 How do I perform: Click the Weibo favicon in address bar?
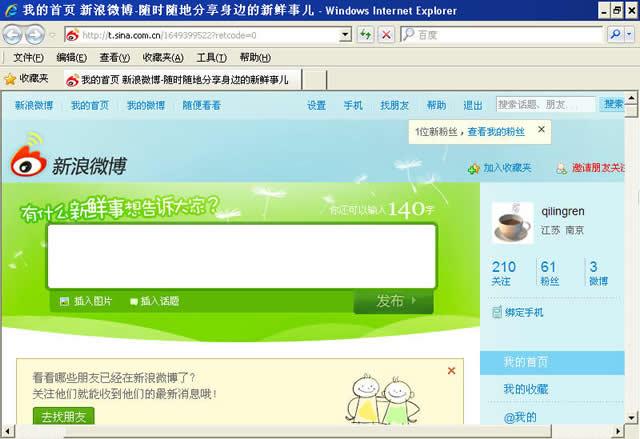pos(72,35)
